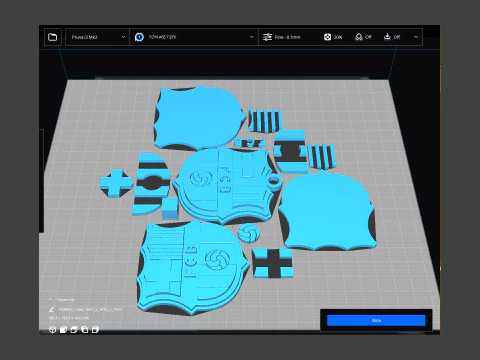Open the material and nozzle configuration dropdown
The image size is (480, 360).
pyautogui.click(x=194, y=37)
